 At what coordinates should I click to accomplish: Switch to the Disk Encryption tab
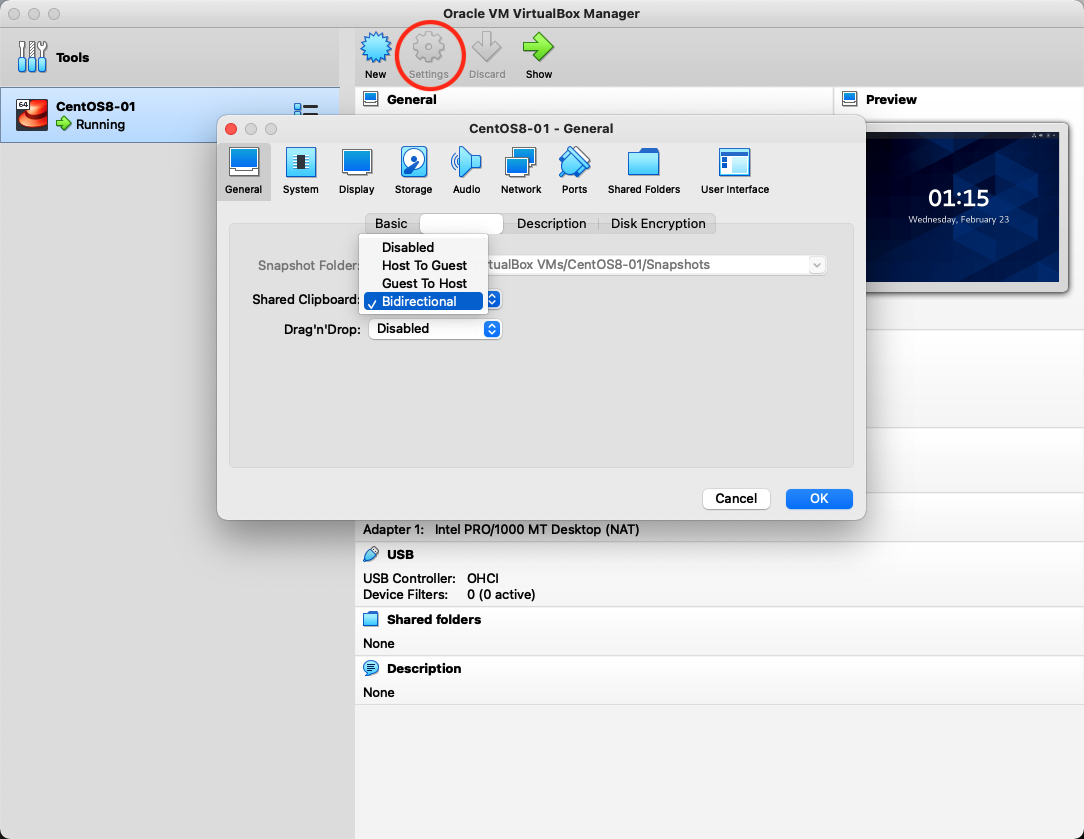click(x=658, y=223)
